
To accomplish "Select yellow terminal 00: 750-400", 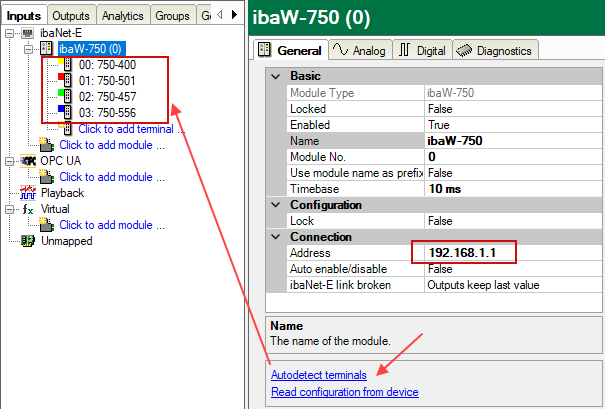I will coord(66,65).
